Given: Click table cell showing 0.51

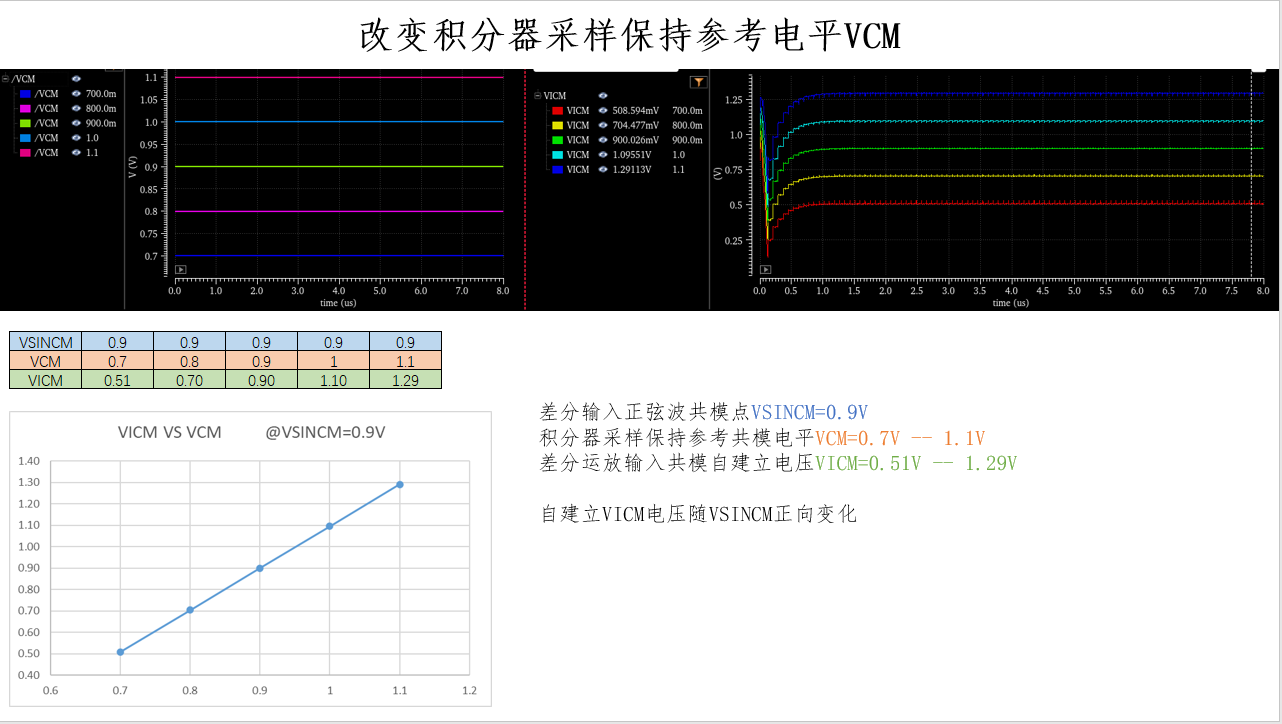Looking at the screenshot, I should tap(117, 380).
